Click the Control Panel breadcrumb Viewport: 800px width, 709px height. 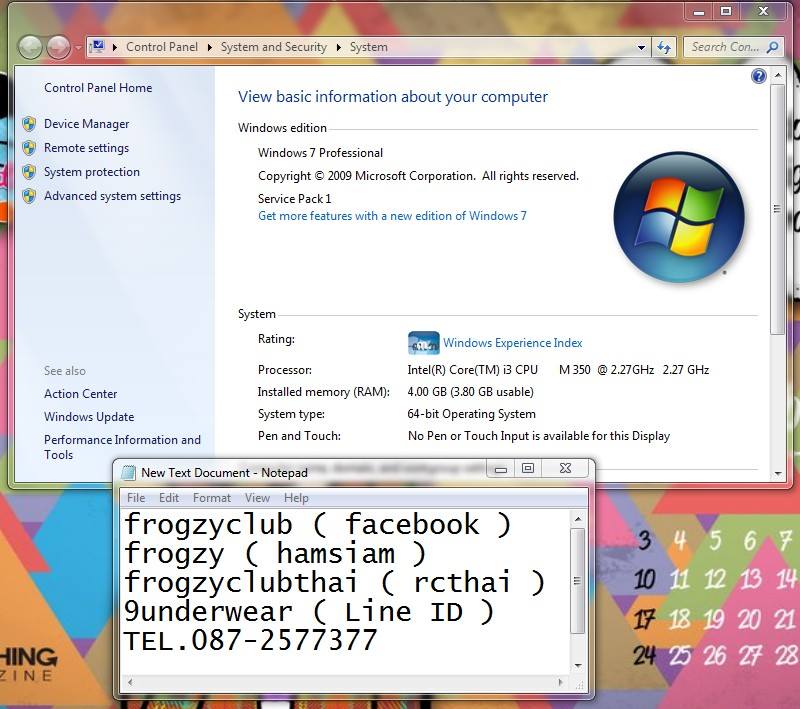[x=162, y=47]
